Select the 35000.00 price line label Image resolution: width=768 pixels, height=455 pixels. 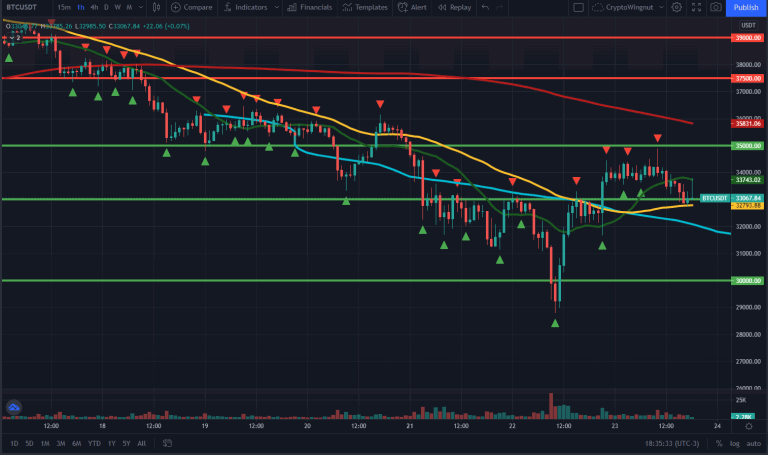point(747,146)
